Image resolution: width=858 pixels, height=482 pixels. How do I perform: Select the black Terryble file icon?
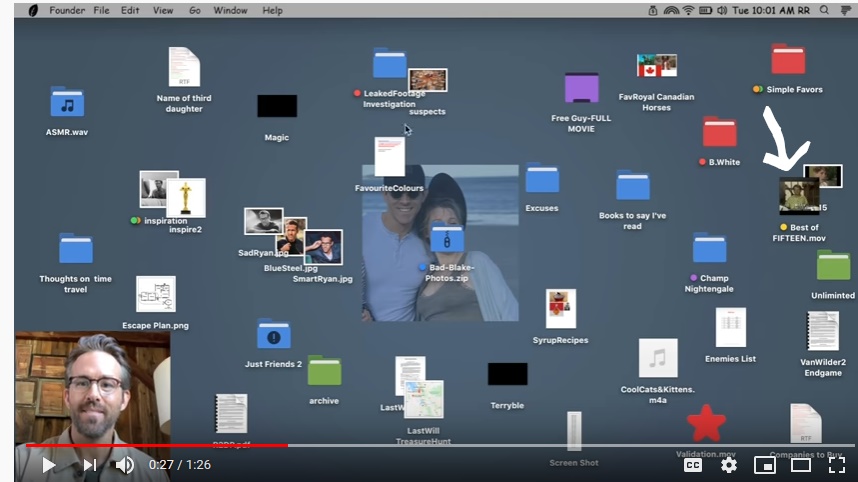pos(508,374)
